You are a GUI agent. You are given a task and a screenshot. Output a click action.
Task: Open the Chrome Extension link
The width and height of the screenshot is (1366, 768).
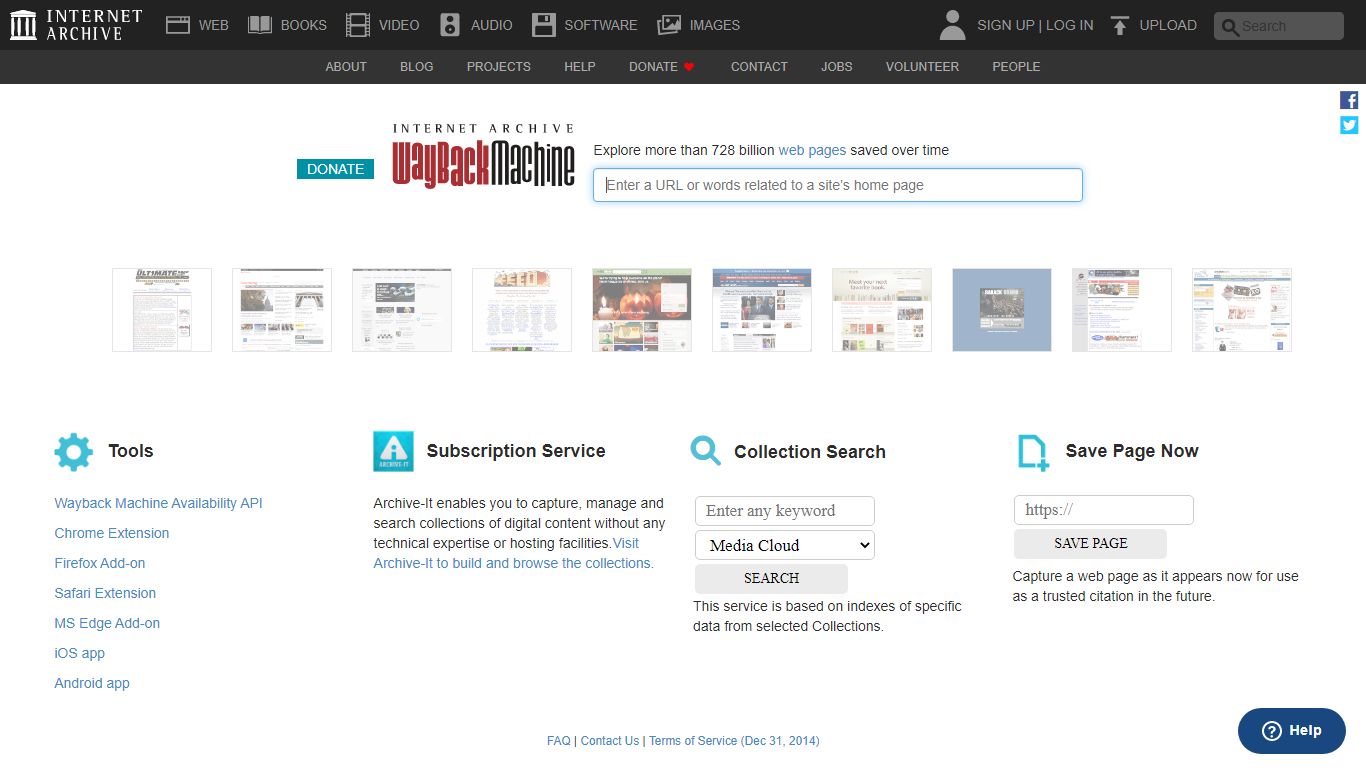(x=112, y=533)
